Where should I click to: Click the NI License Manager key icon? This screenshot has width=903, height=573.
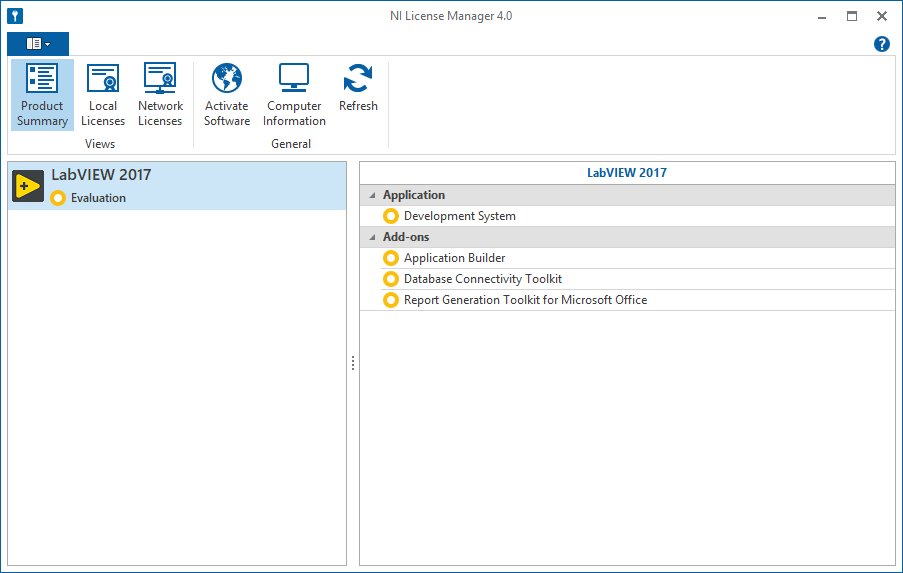[x=15, y=16]
